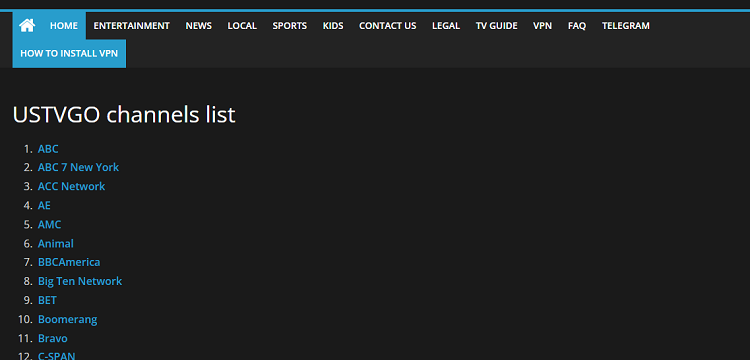Open the Big Ten Network link
750x360 pixels.
click(x=80, y=281)
